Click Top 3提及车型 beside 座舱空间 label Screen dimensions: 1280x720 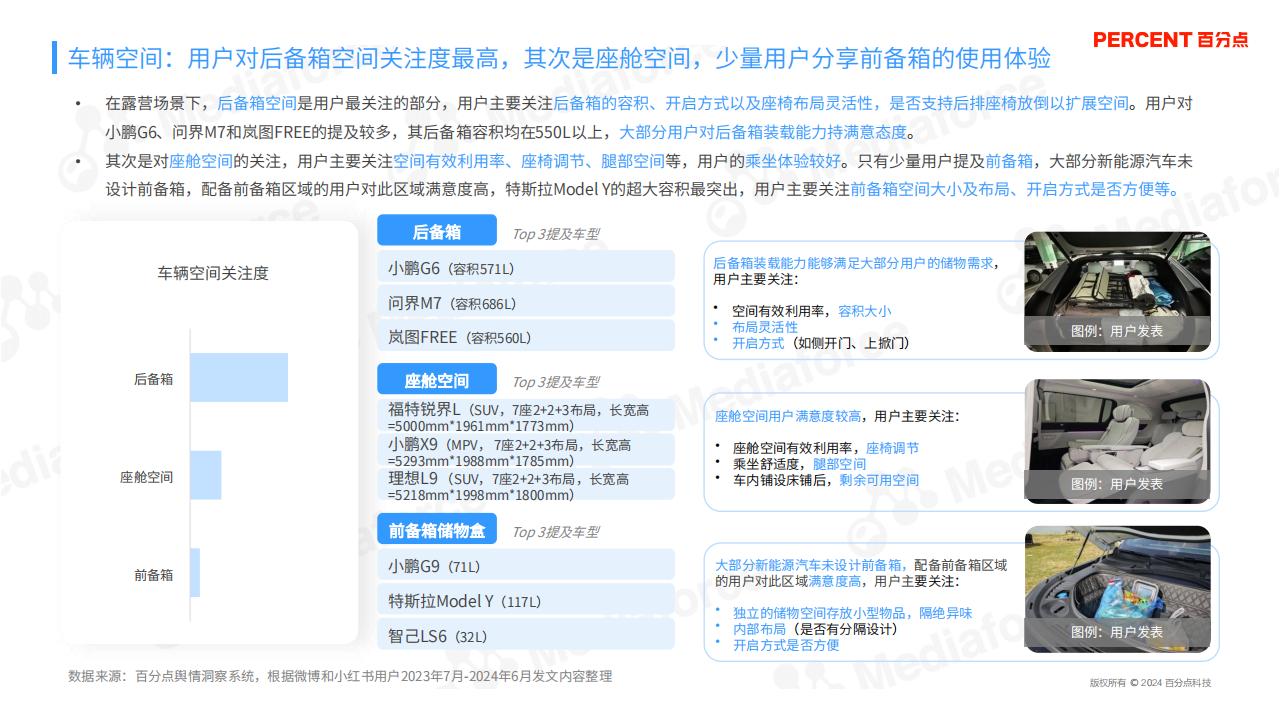(x=556, y=382)
